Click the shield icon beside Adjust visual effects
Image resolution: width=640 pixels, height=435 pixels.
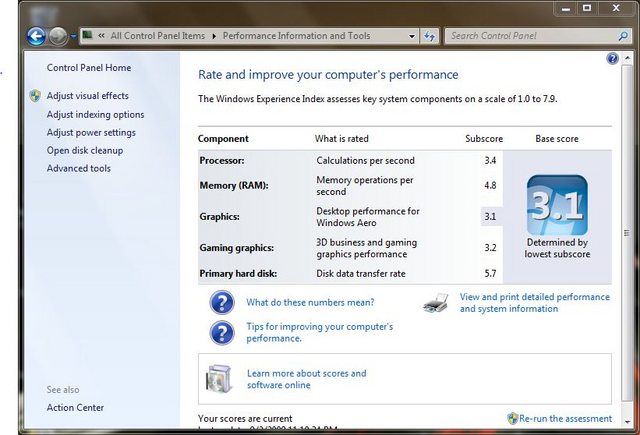36,96
